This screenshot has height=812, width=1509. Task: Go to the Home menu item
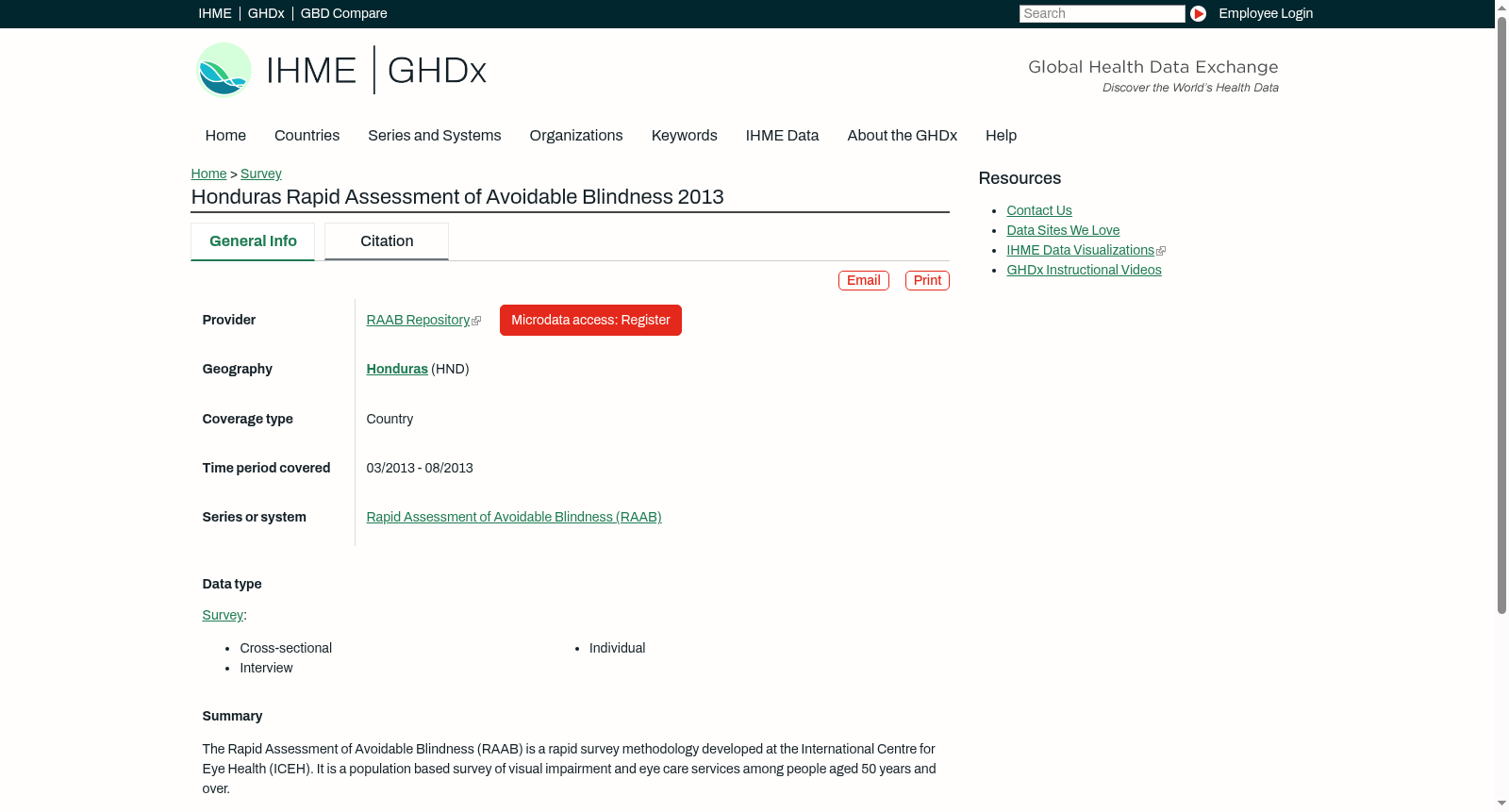(x=225, y=135)
